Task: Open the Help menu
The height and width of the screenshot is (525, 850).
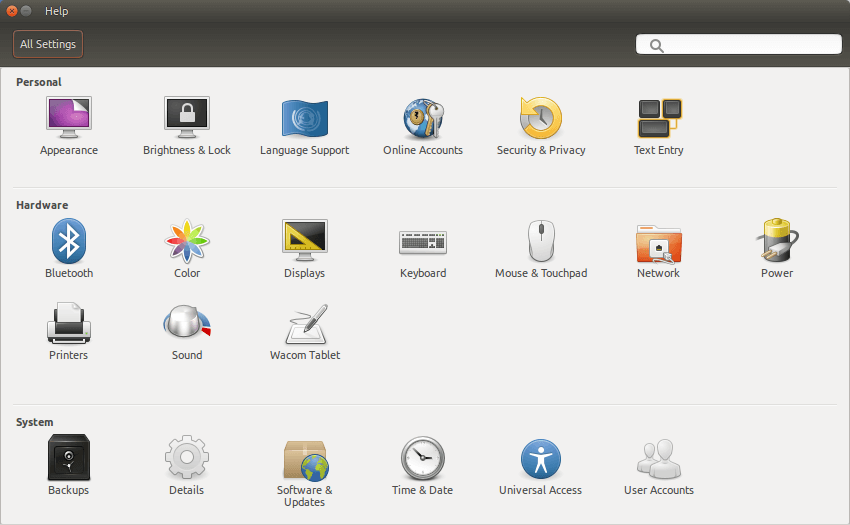Action: (56, 11)
